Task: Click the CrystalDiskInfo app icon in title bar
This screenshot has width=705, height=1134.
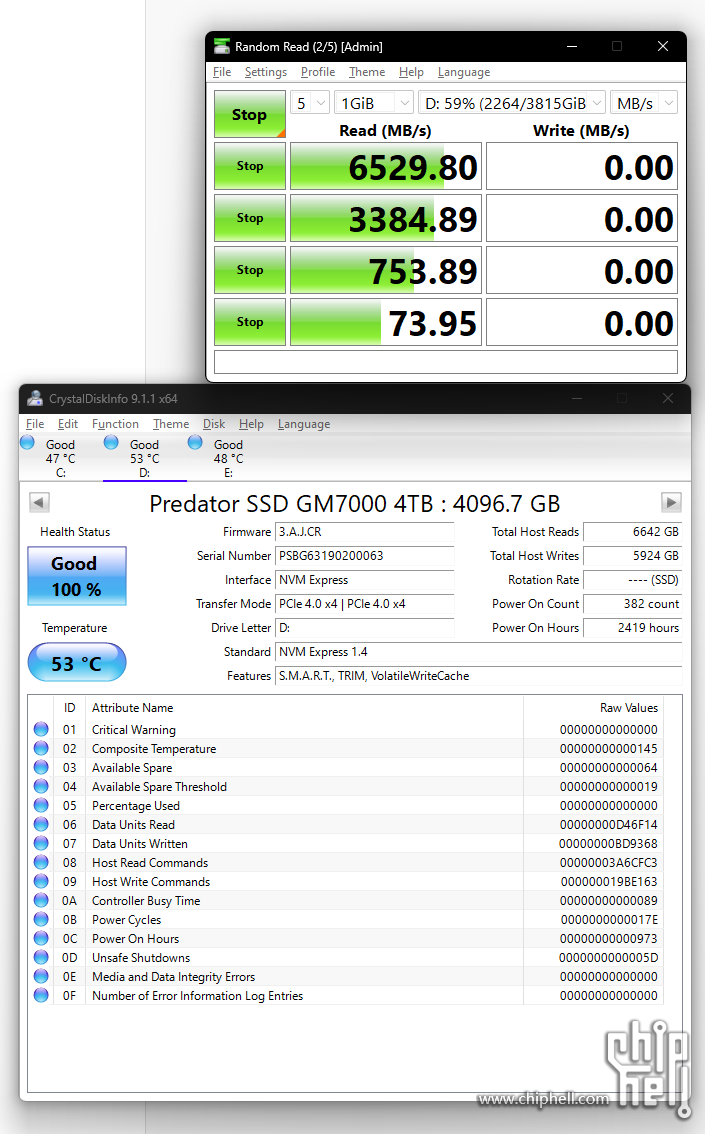Action: pyautogui.click(x=35, y=398)
